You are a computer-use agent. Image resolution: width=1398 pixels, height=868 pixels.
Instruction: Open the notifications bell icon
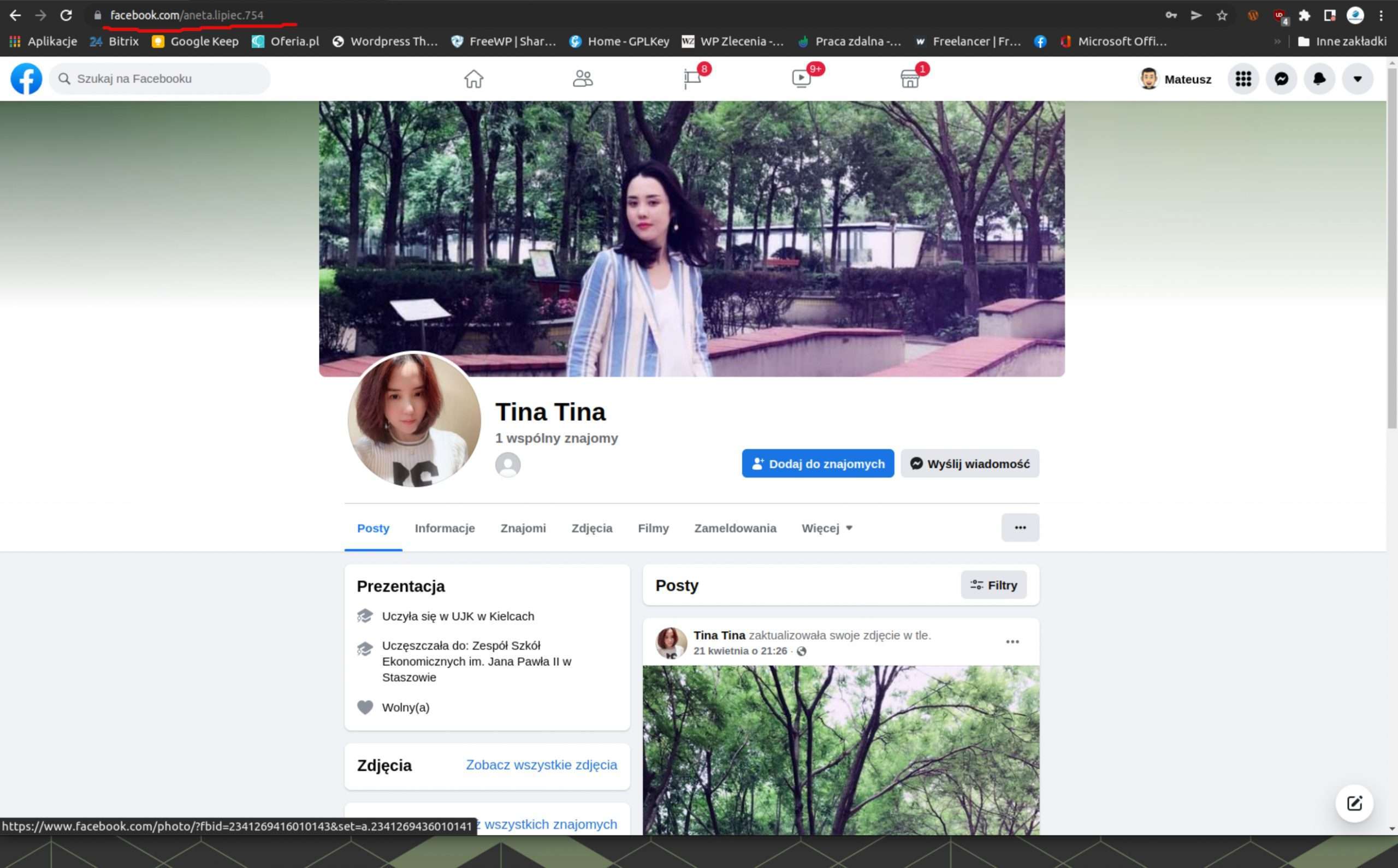pos(1319,79)
